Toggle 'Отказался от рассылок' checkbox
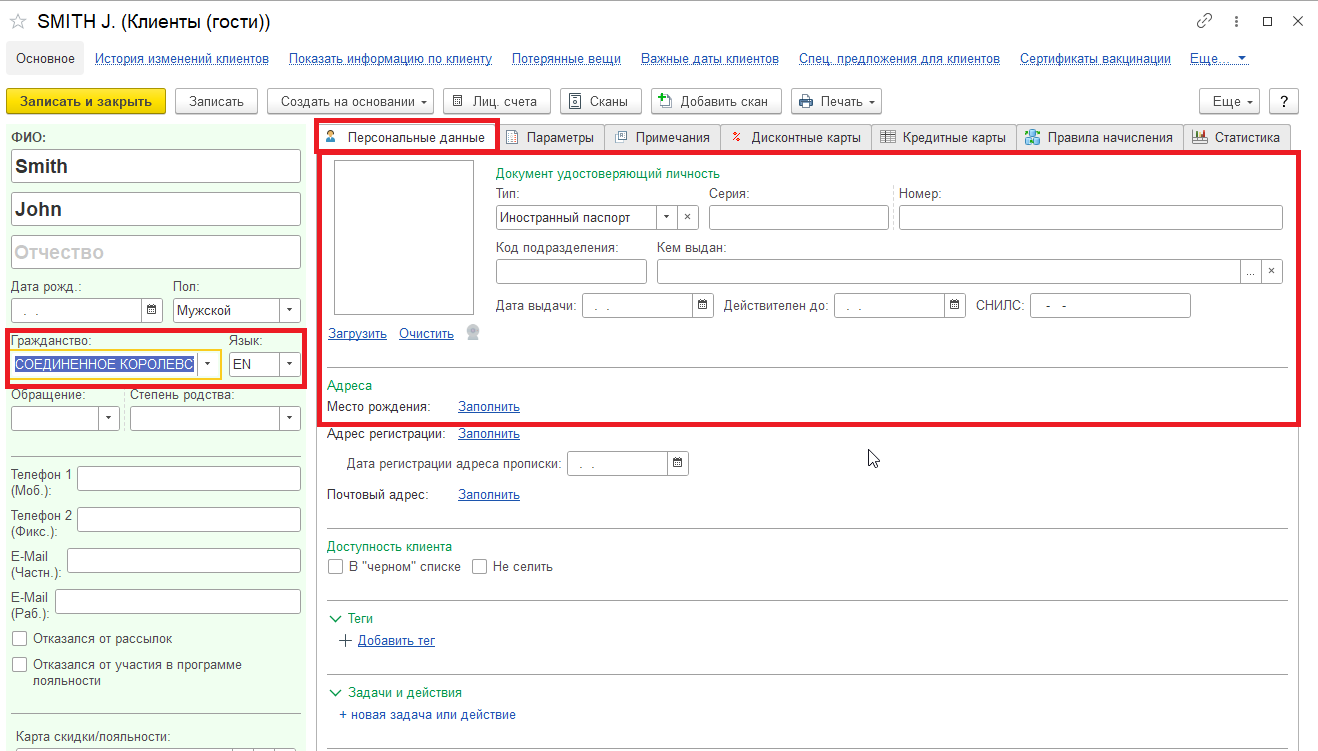This screenshot has width=1318, height=751. click(x=20, y=638)
